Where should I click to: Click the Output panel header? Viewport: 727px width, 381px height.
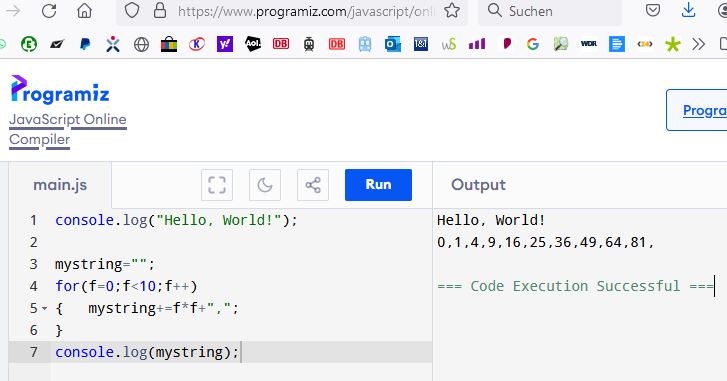click(478, 184)
